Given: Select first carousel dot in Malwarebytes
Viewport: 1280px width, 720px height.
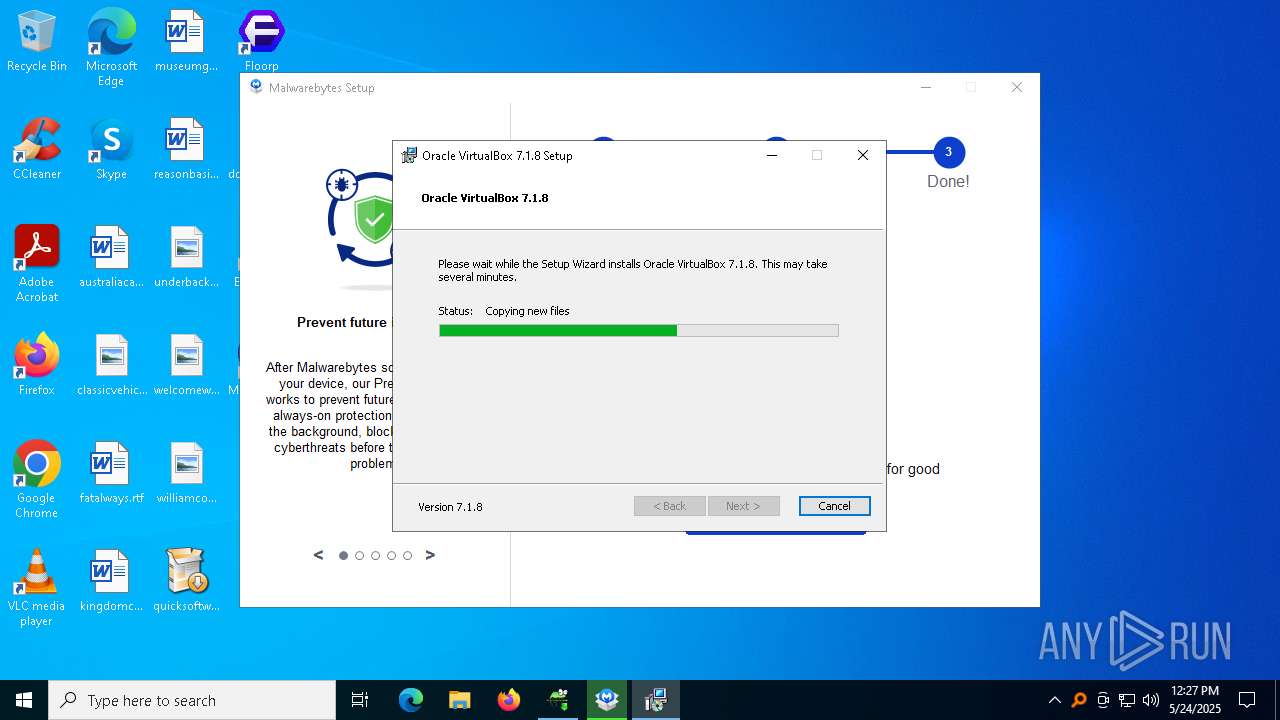Looking at the screenshot, I should point(343,555).
